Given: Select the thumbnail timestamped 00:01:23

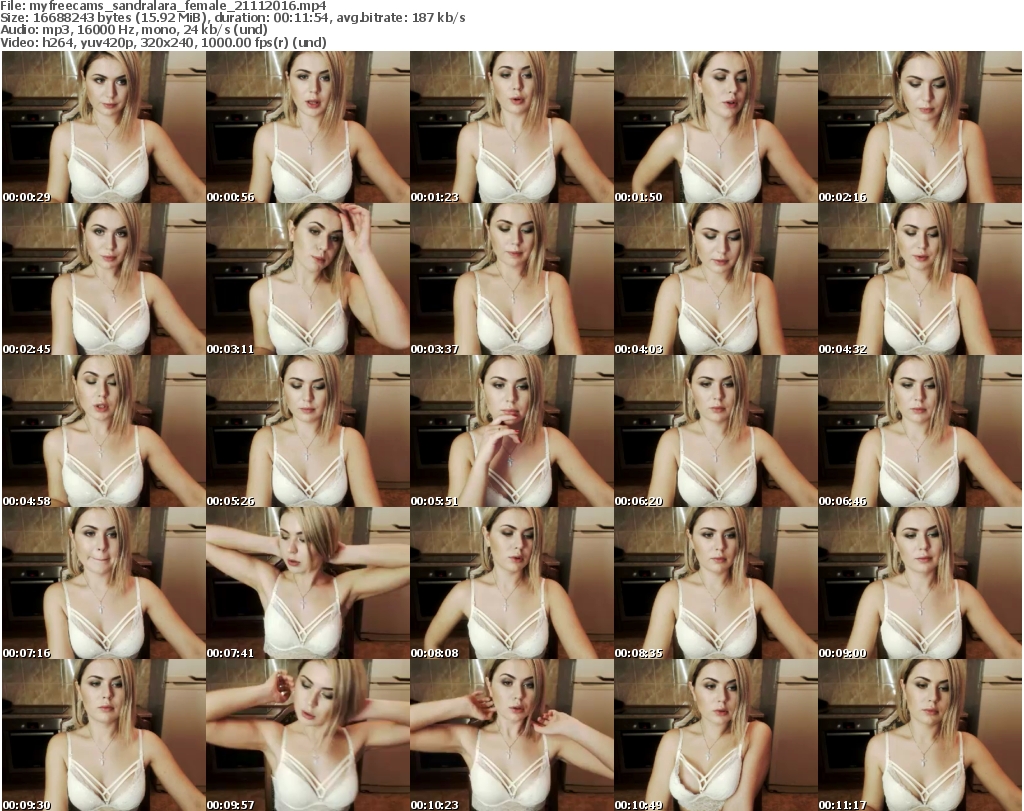Looking at the screenshot, I should pyautogui.click(x=511, y=127).
